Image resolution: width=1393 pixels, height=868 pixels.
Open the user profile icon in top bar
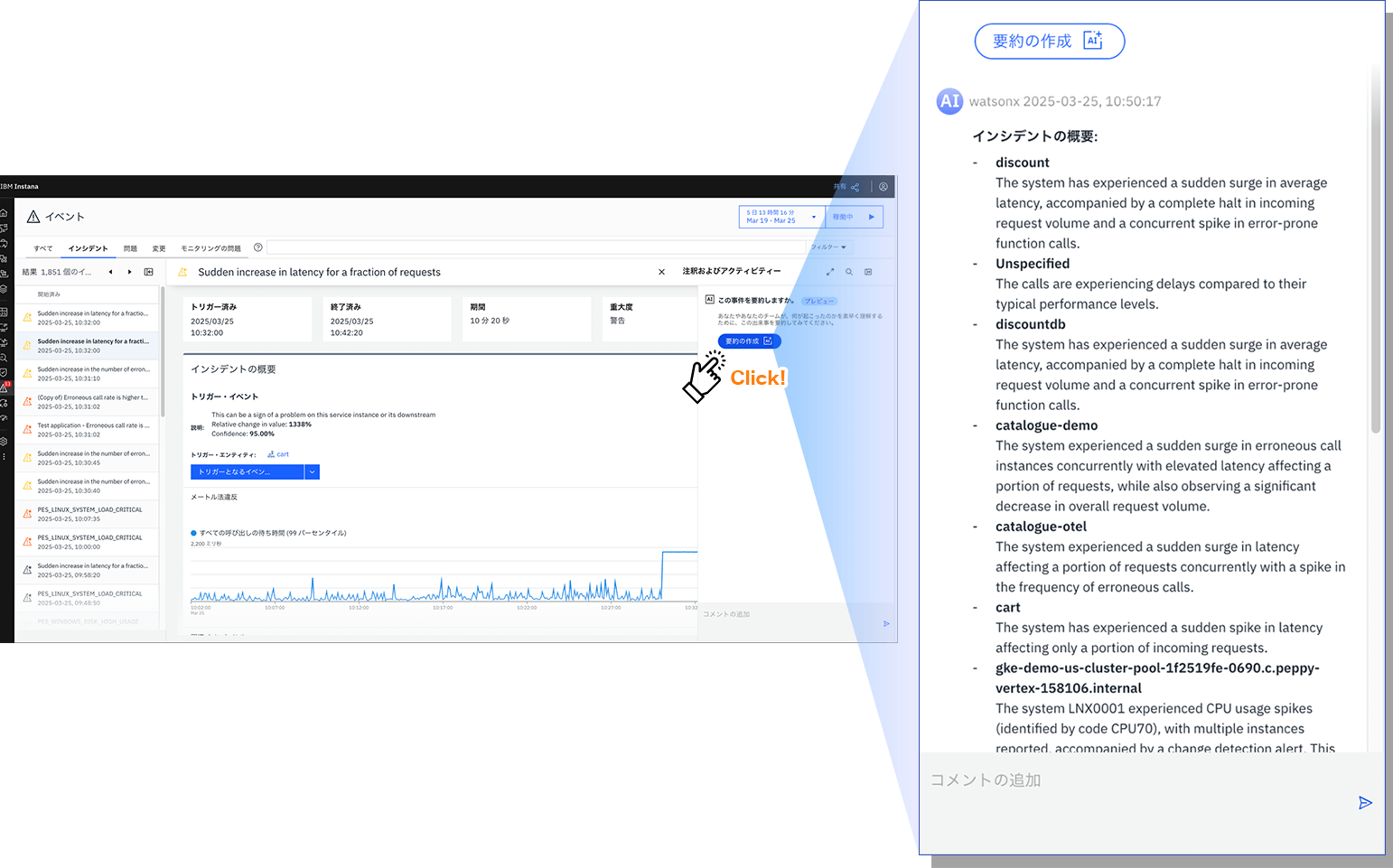[883, 187]
